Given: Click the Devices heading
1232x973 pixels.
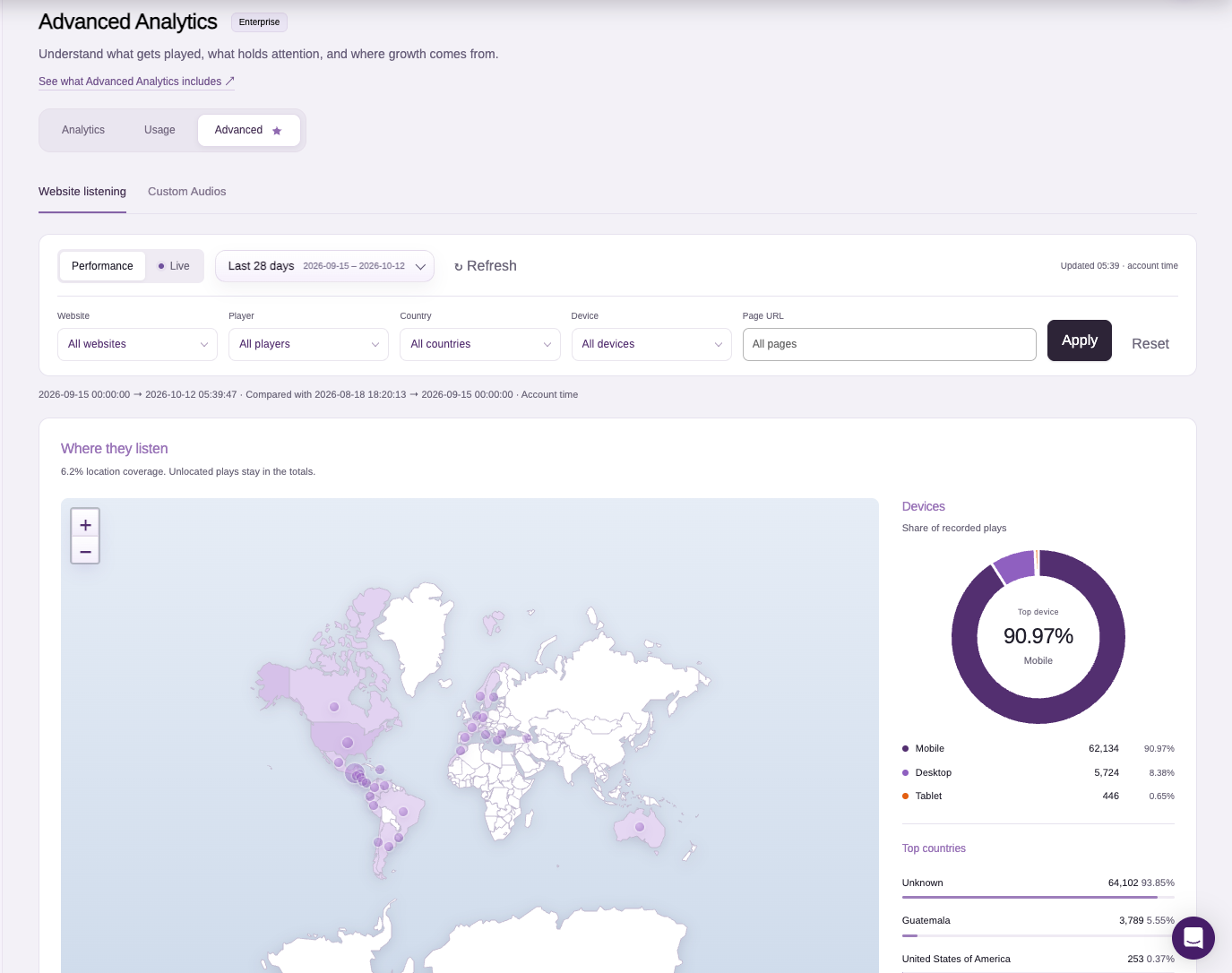Looking at the screenshot, I should 924,507.
